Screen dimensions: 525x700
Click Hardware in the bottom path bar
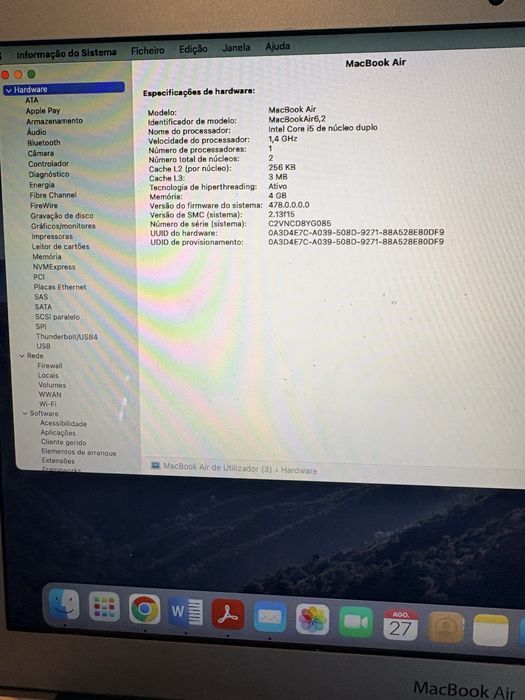[299, 471]
